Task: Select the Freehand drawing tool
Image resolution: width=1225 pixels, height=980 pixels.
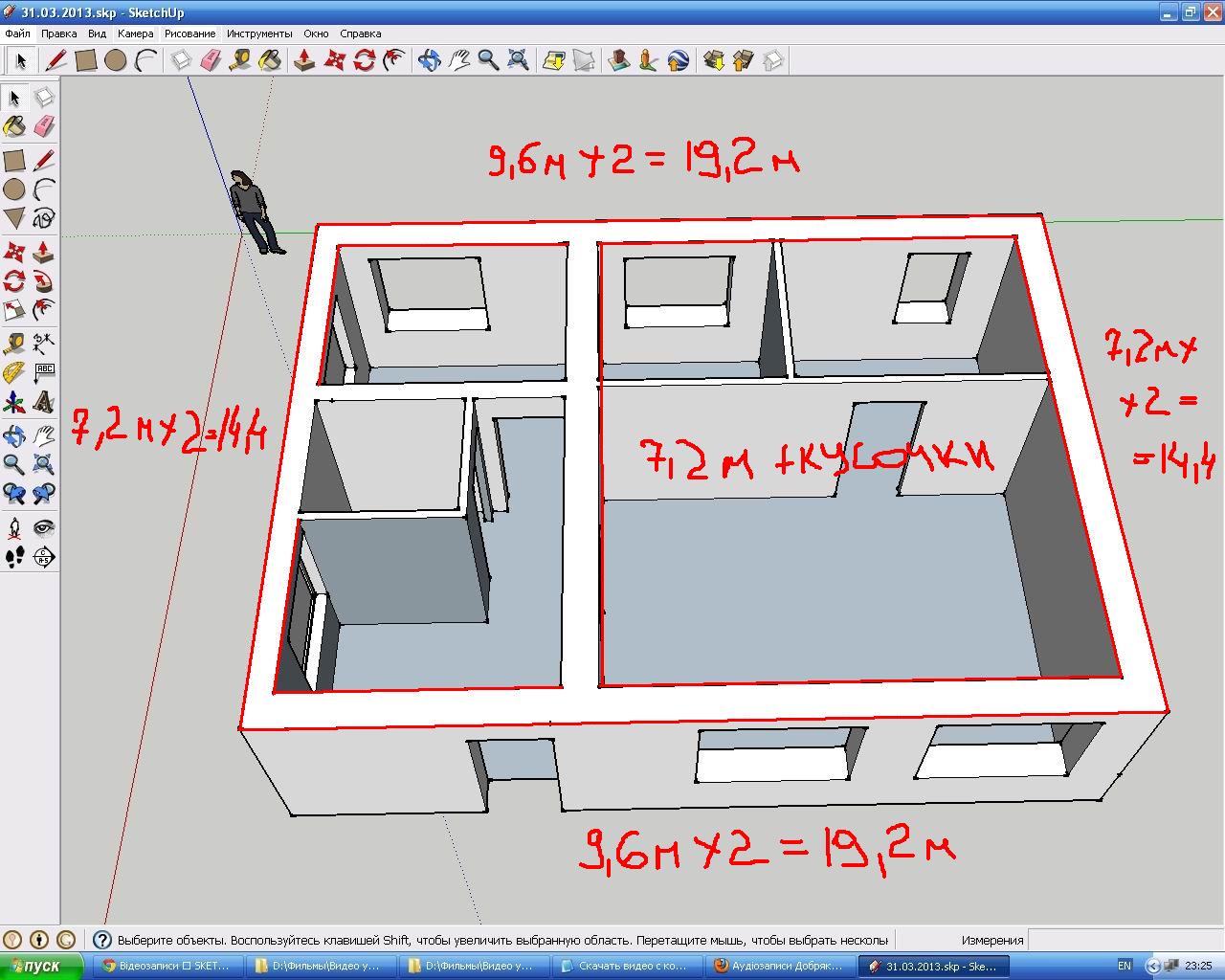Action: click(x=44, y=218)
